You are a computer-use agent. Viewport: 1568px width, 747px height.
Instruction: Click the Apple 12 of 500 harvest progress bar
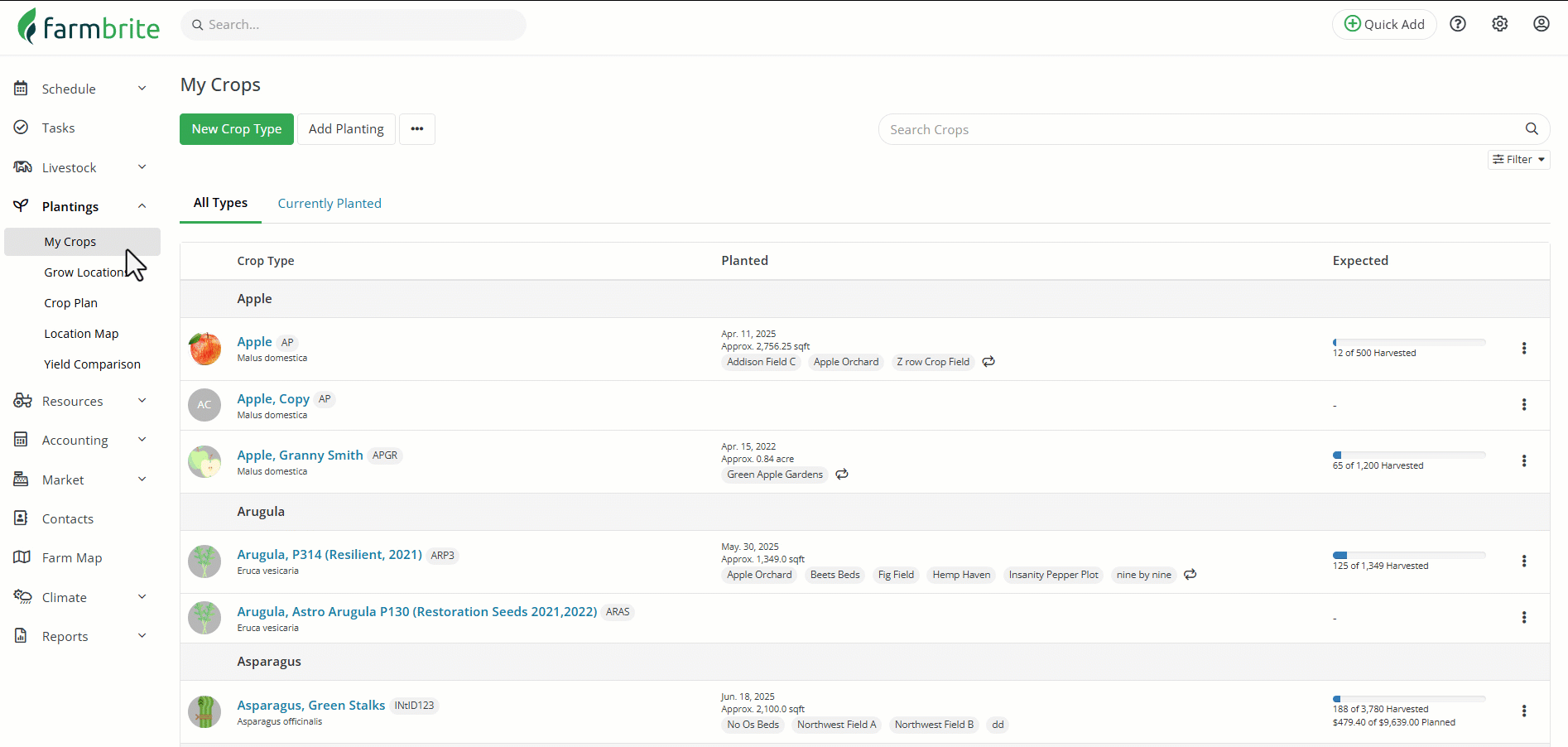tap(1409, 342)
